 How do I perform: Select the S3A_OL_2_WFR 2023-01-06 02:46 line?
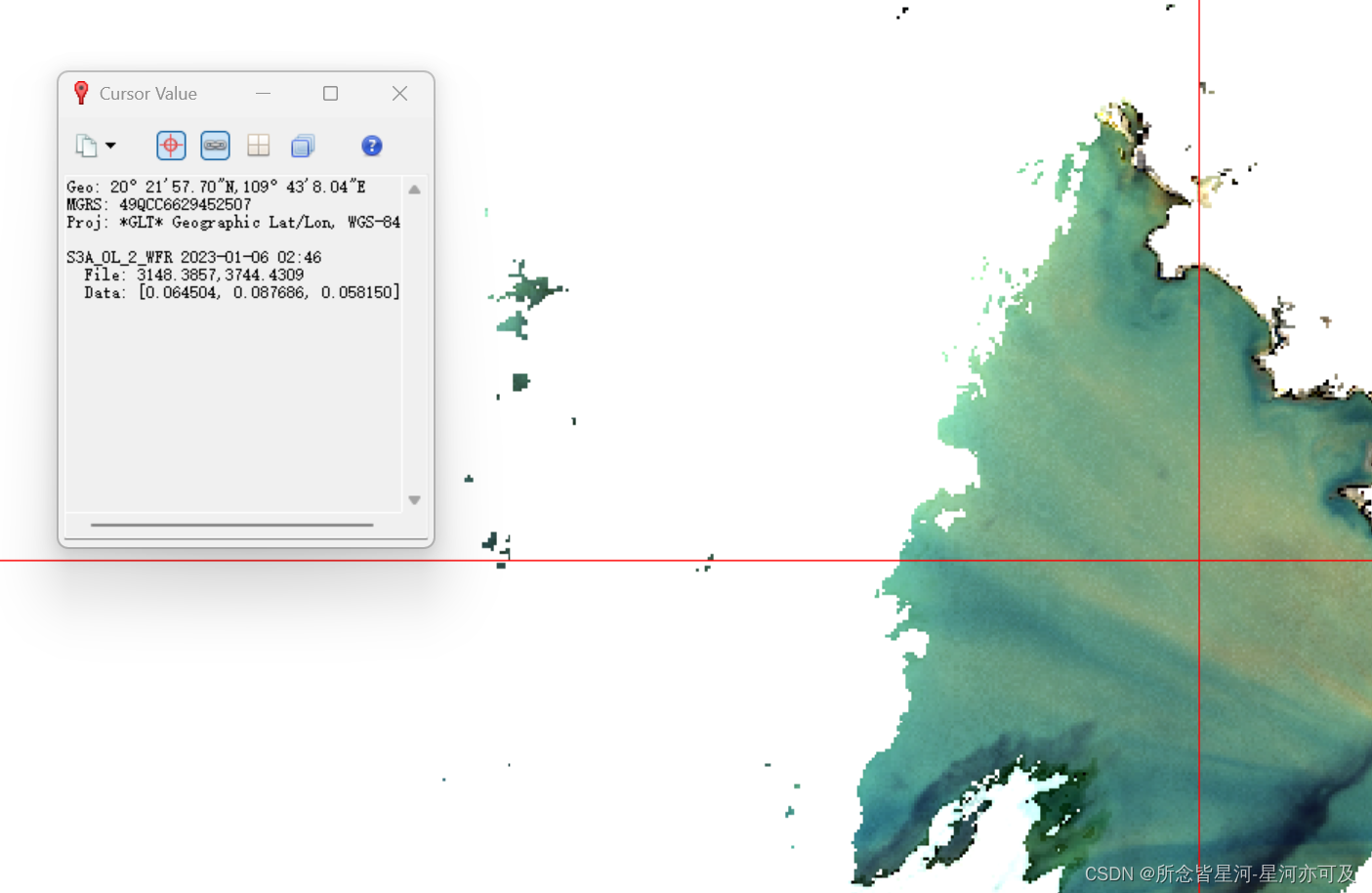193,257
